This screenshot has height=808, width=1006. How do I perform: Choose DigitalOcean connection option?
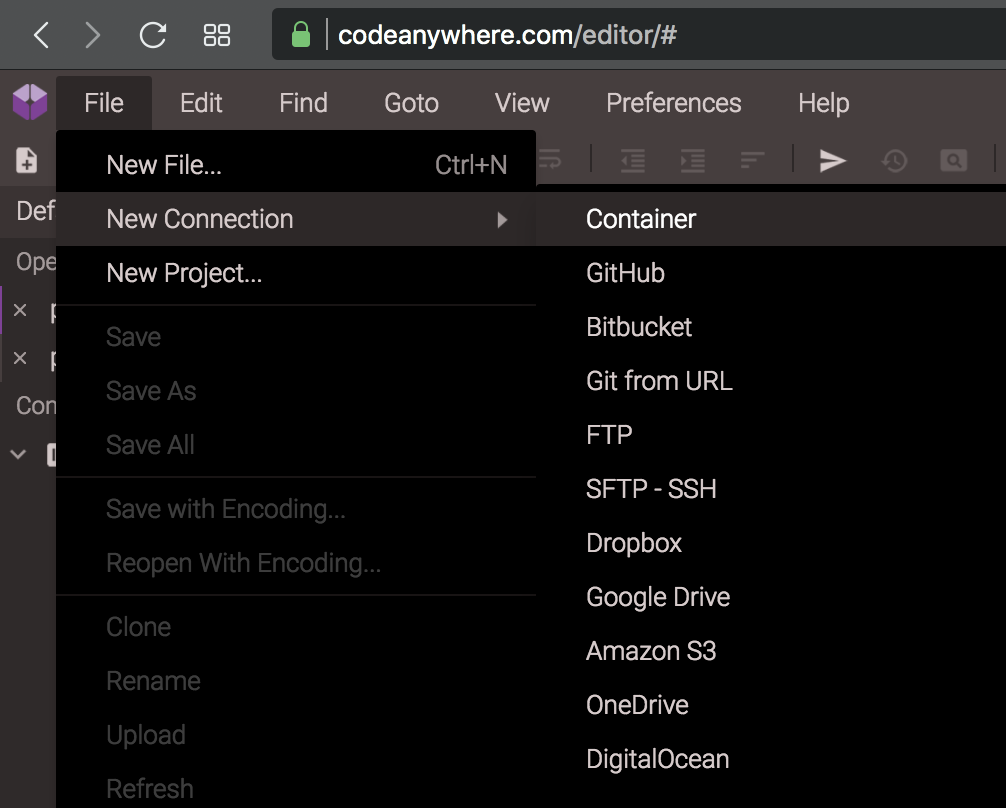tap(771, 759)
